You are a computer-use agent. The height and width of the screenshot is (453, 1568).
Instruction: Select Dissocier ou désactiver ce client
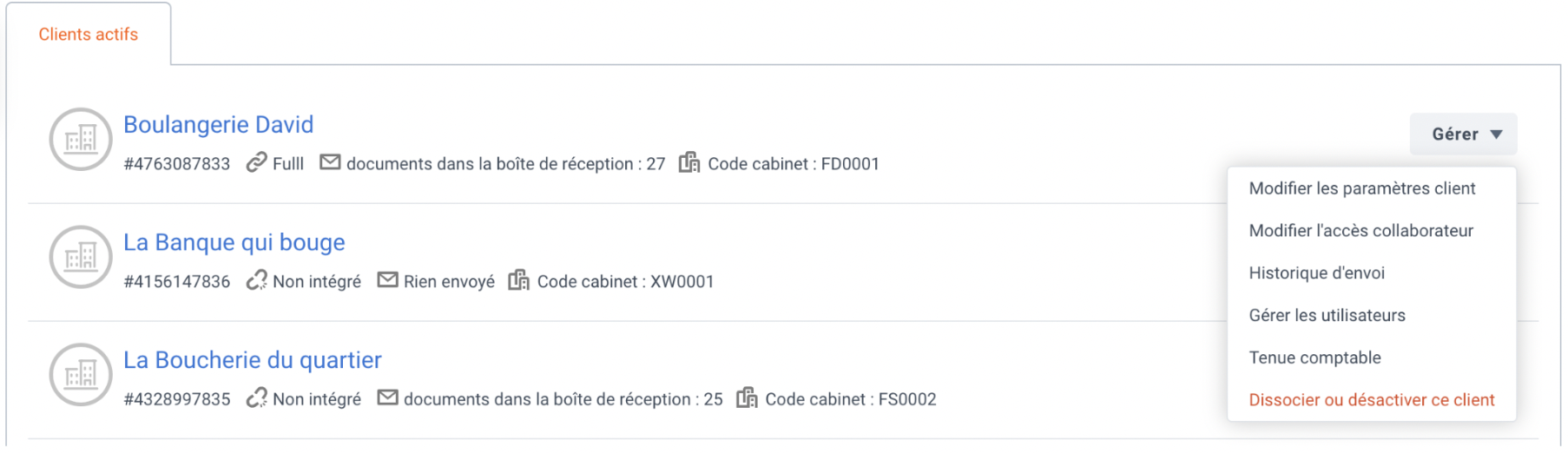(1372, 400)
